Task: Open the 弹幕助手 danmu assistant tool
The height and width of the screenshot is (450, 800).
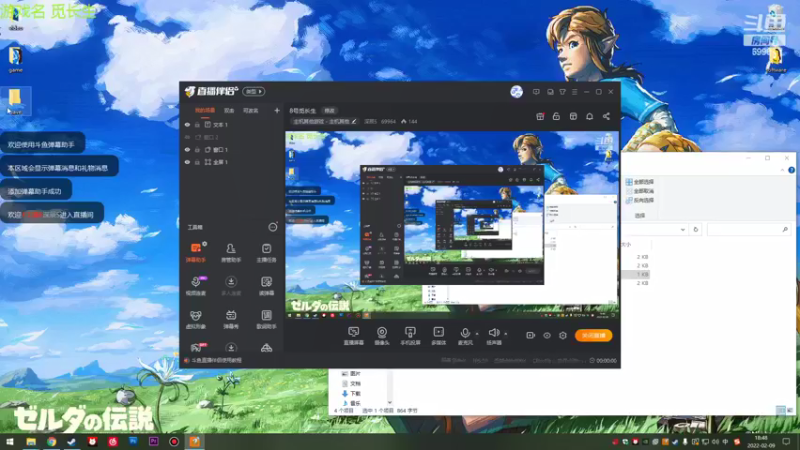Action: click(196, 253)
